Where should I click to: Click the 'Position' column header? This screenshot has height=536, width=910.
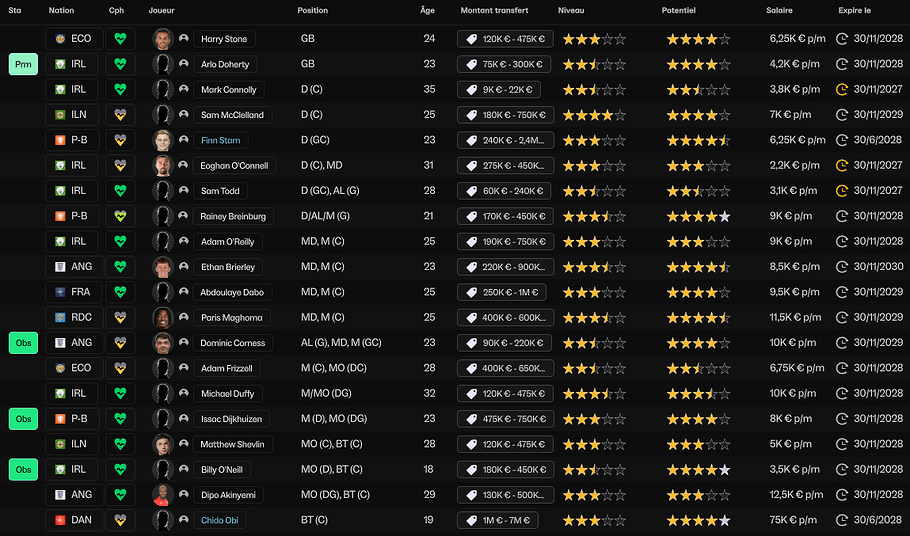312,11
